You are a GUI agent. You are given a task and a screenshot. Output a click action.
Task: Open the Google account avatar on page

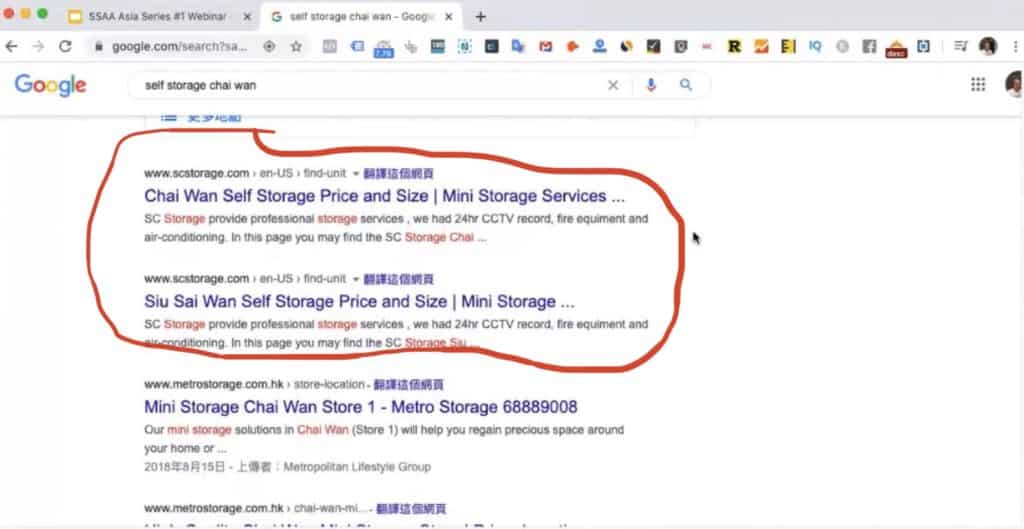(1016, 84)
